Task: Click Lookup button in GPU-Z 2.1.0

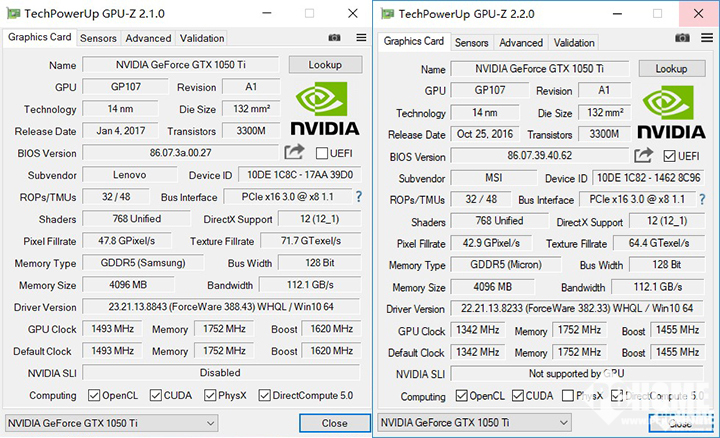Action: [x=325, y=65]
